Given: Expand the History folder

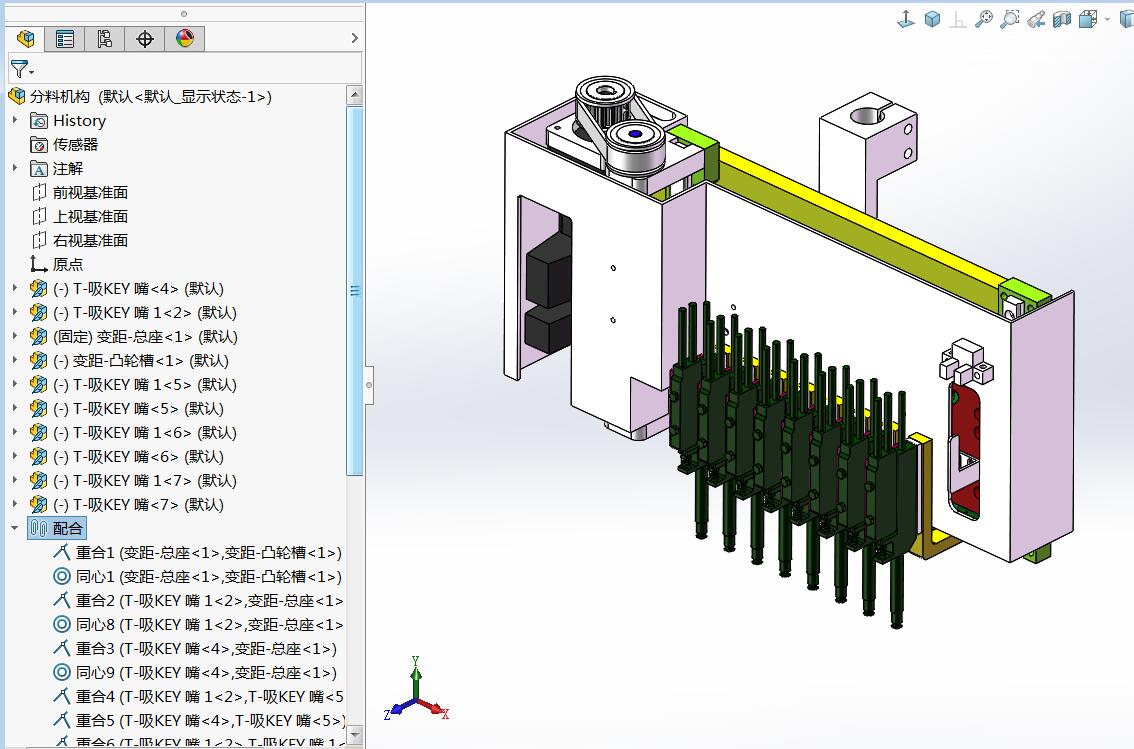Looking at the screenshot, I should [x=15, y=120].
